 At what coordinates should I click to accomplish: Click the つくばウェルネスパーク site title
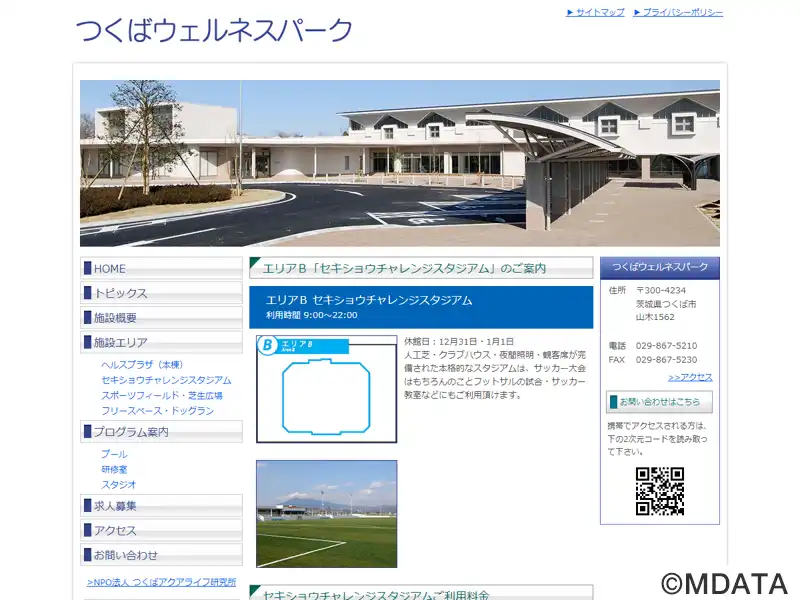pyautogui.click(x=214, y=30)
